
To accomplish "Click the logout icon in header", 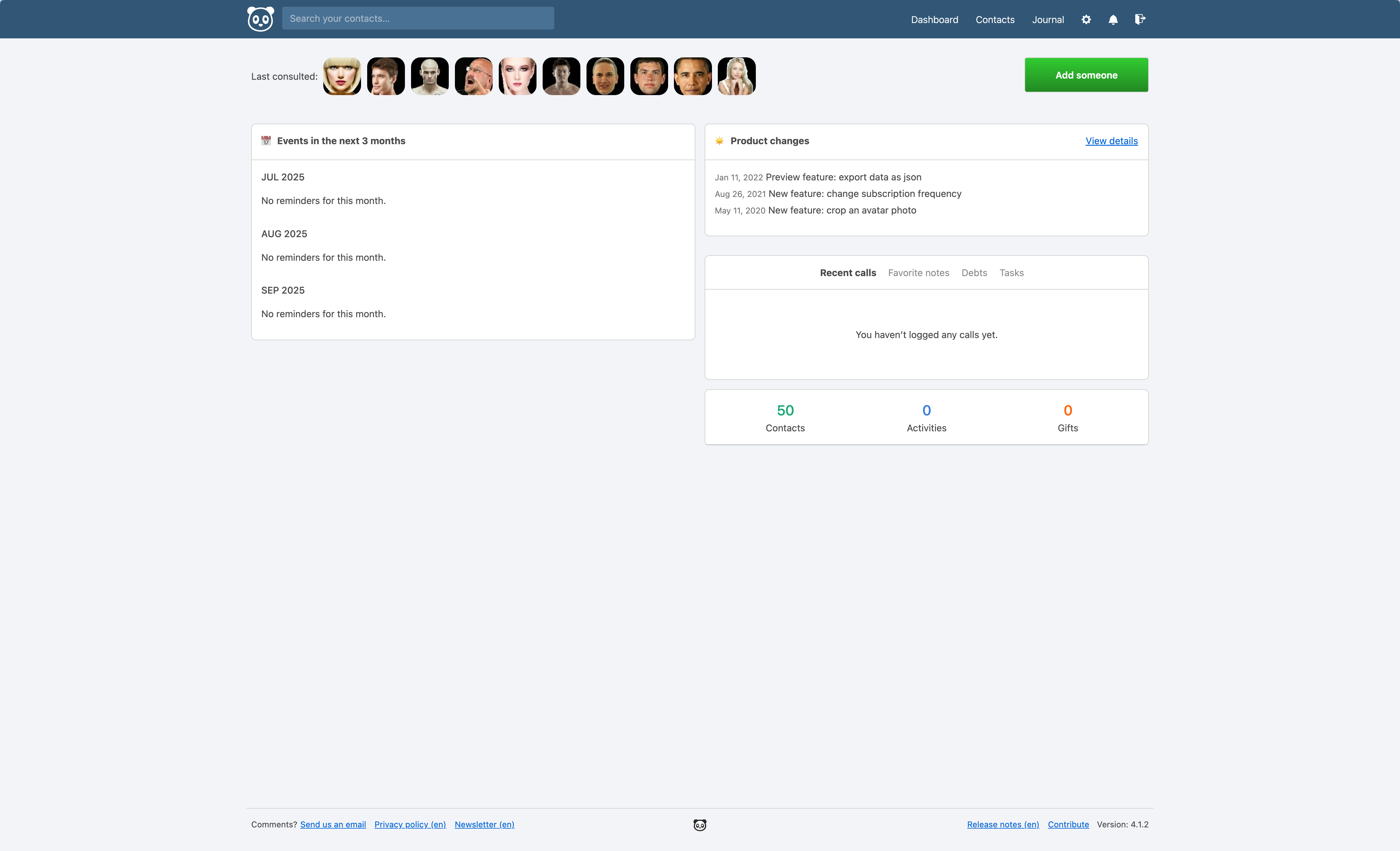I will pos(1140,19).
